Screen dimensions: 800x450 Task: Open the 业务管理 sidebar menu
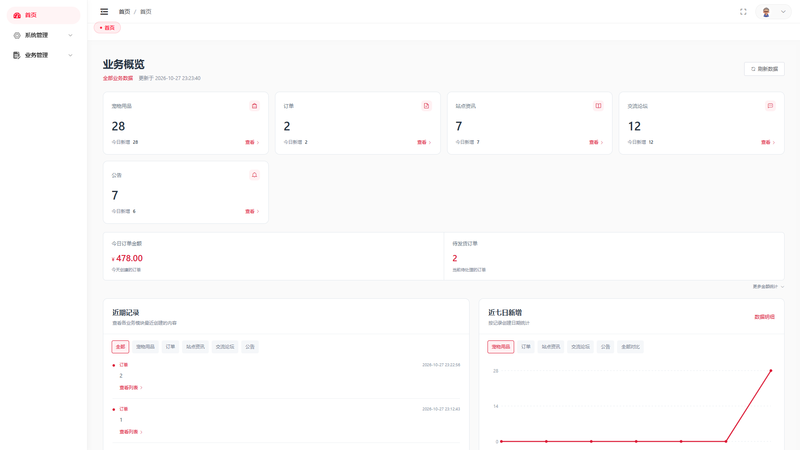(x=43, y=55)
